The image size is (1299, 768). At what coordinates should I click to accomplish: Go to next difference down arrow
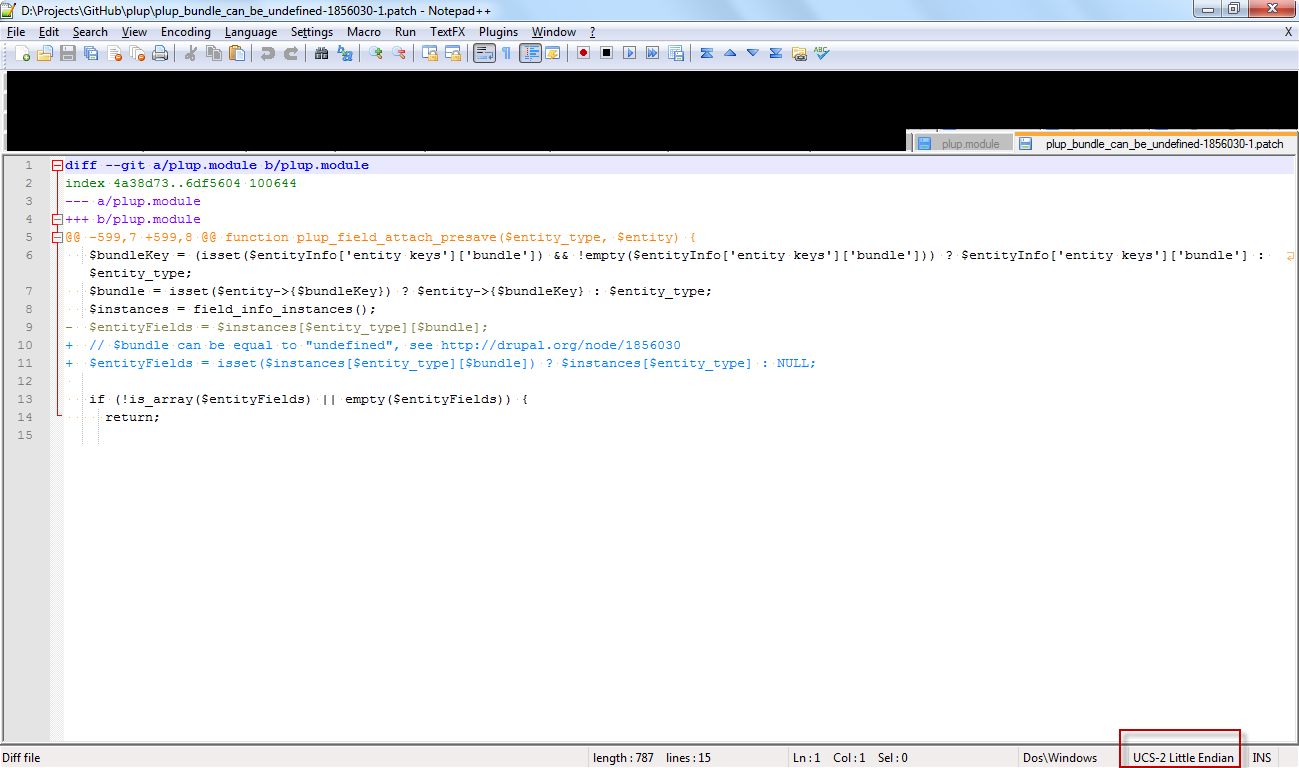[752, 53]
